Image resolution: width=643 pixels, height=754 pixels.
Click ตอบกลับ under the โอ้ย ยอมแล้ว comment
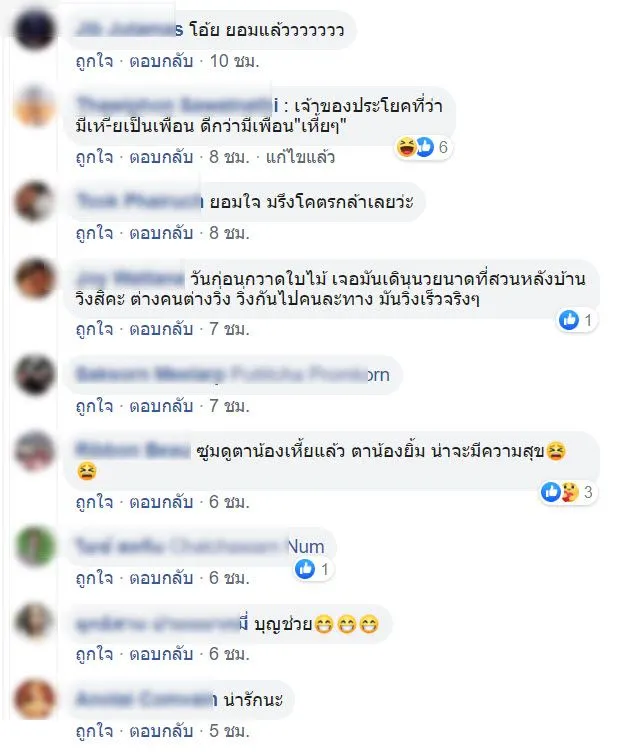pyautogui.click(x=161, y=61)
